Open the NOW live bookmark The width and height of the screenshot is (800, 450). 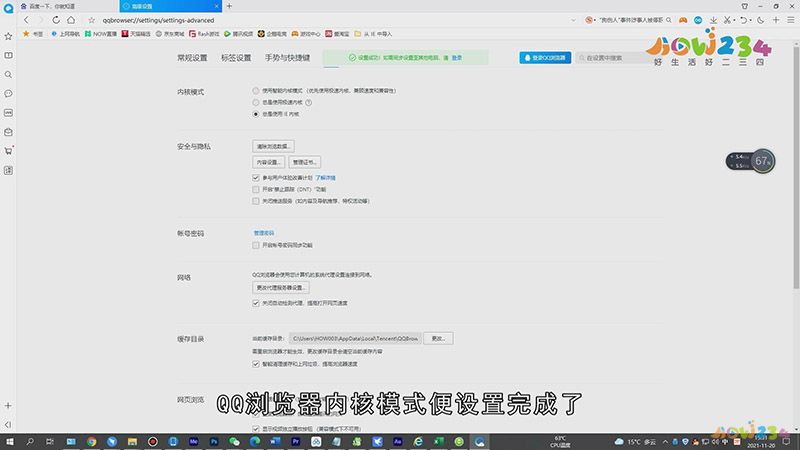click(x=101, y=34)
